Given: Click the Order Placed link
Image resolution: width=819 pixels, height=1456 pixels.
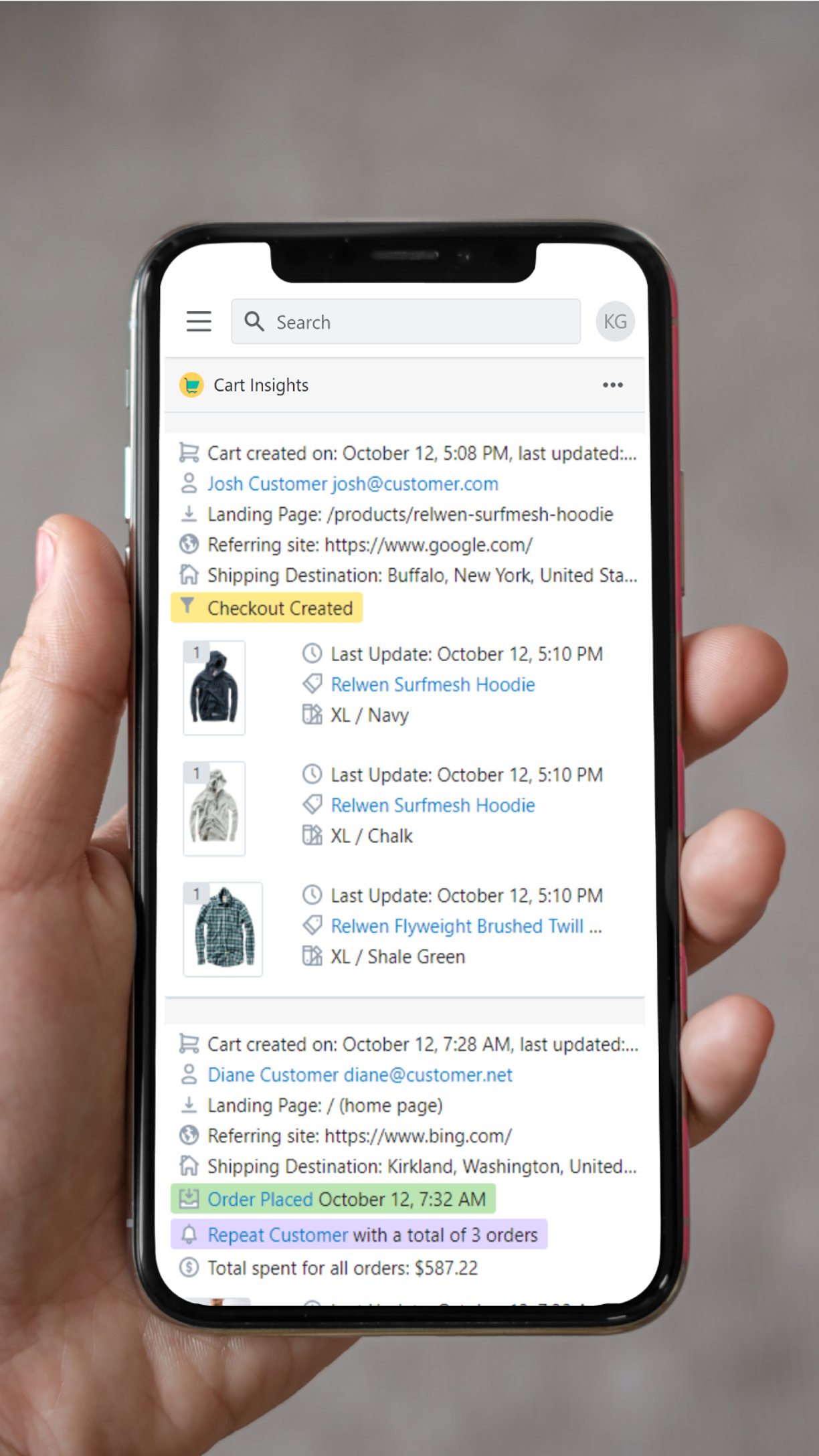Looking at the screenshot, I should pyautogui.click(x=260, y=1199).
